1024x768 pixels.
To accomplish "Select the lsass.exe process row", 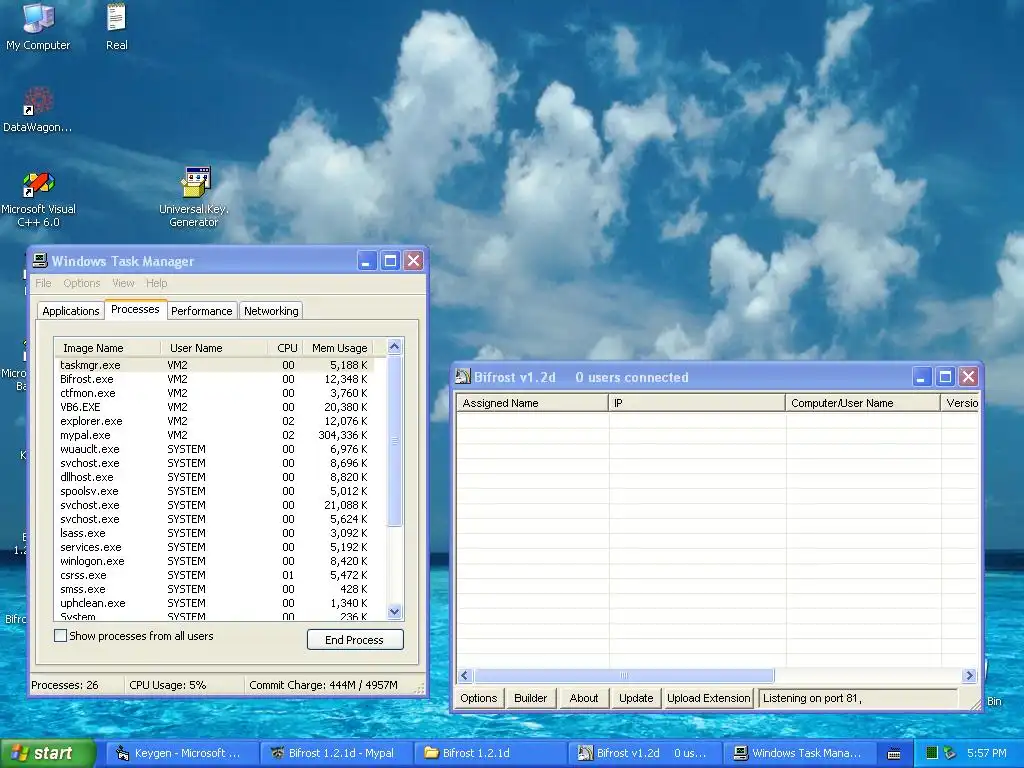I will coord(214,533).
